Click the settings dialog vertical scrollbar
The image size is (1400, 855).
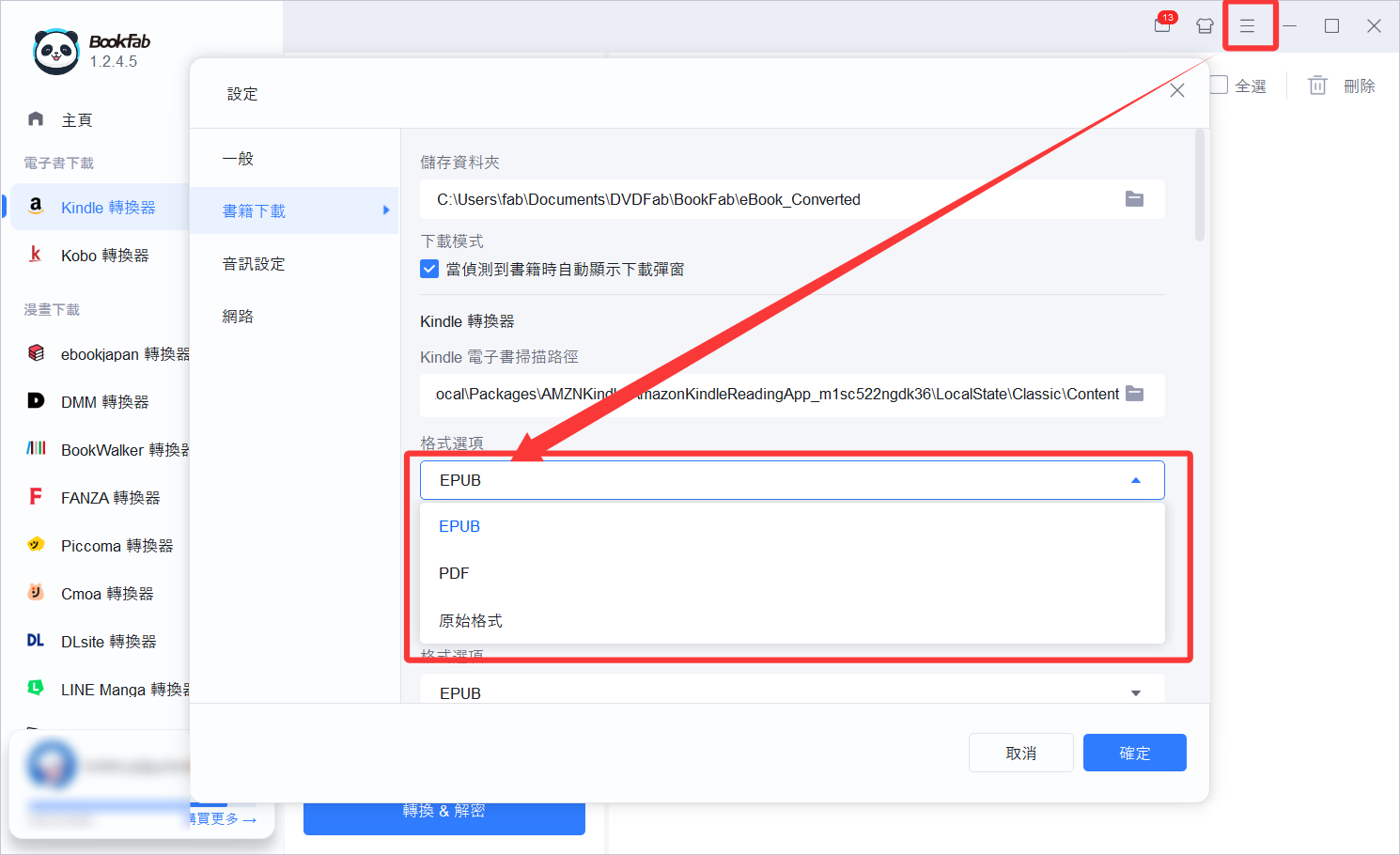1200,186
